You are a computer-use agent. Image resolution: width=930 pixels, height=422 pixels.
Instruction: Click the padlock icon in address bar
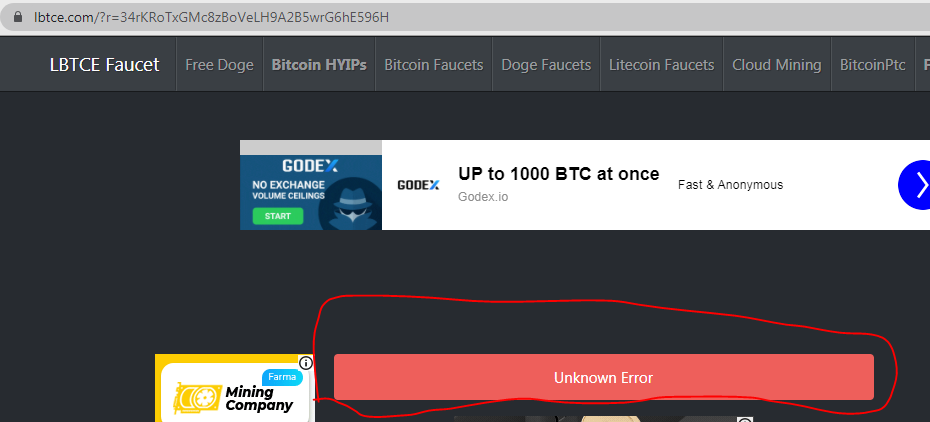tap(17, 17)
